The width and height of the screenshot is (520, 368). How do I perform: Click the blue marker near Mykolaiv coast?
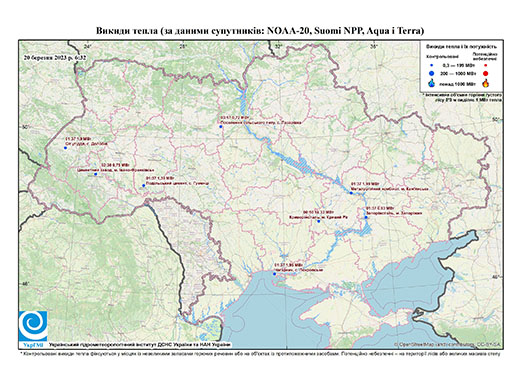(274, 274)
